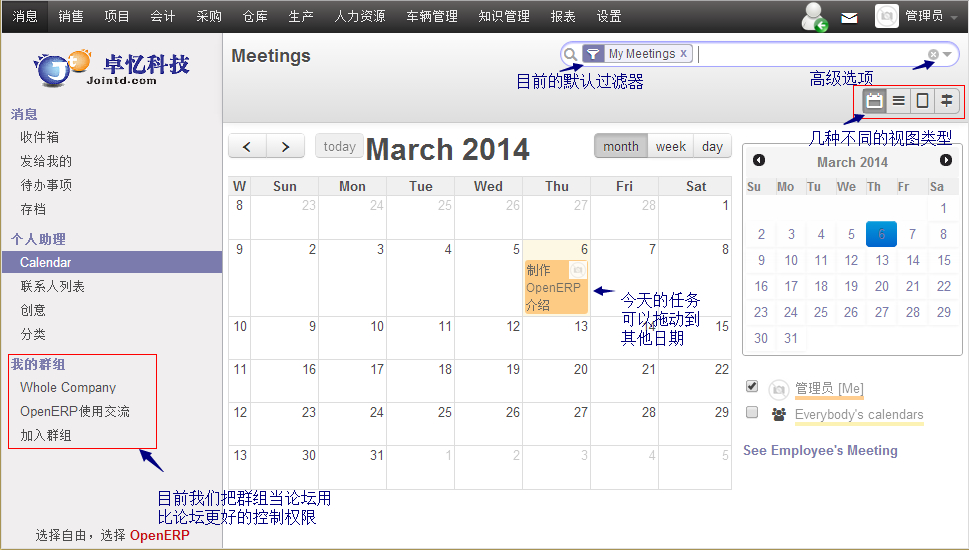Viewport: 969px width, 550px height.
Task: Navigate to the previous month in main calendar
Action: click(247, 147)
